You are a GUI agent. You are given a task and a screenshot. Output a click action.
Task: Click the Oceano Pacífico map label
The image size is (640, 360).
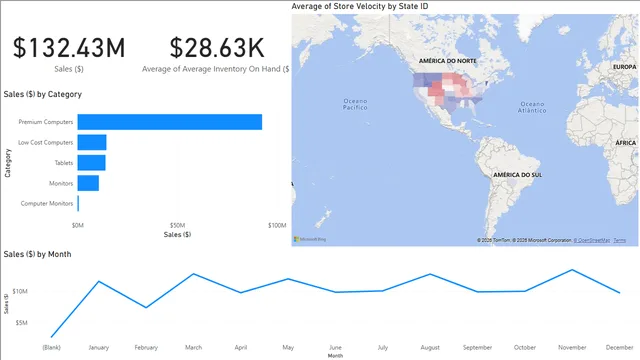[x=355, y=104]
